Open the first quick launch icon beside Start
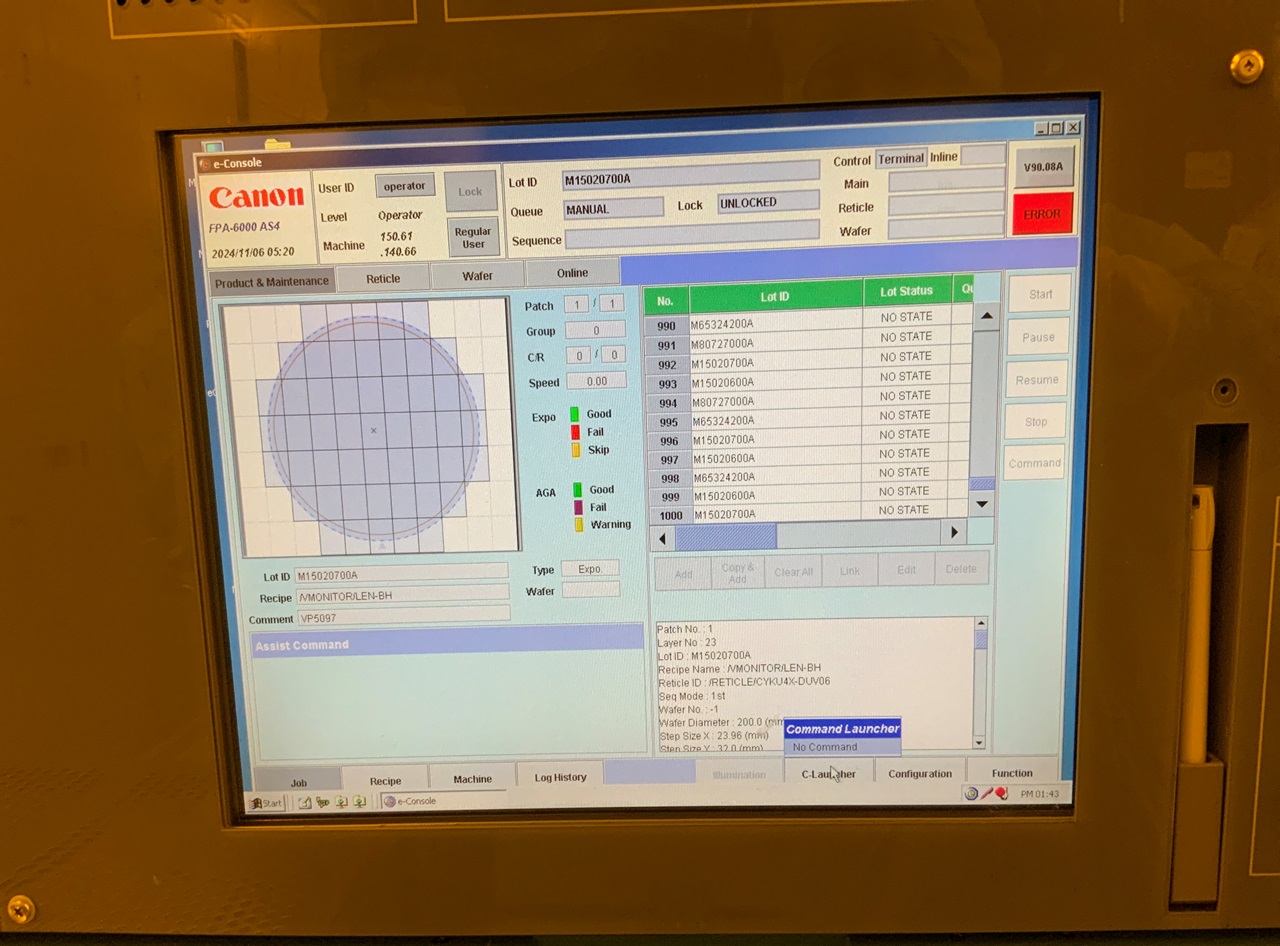 click(304, 803)
